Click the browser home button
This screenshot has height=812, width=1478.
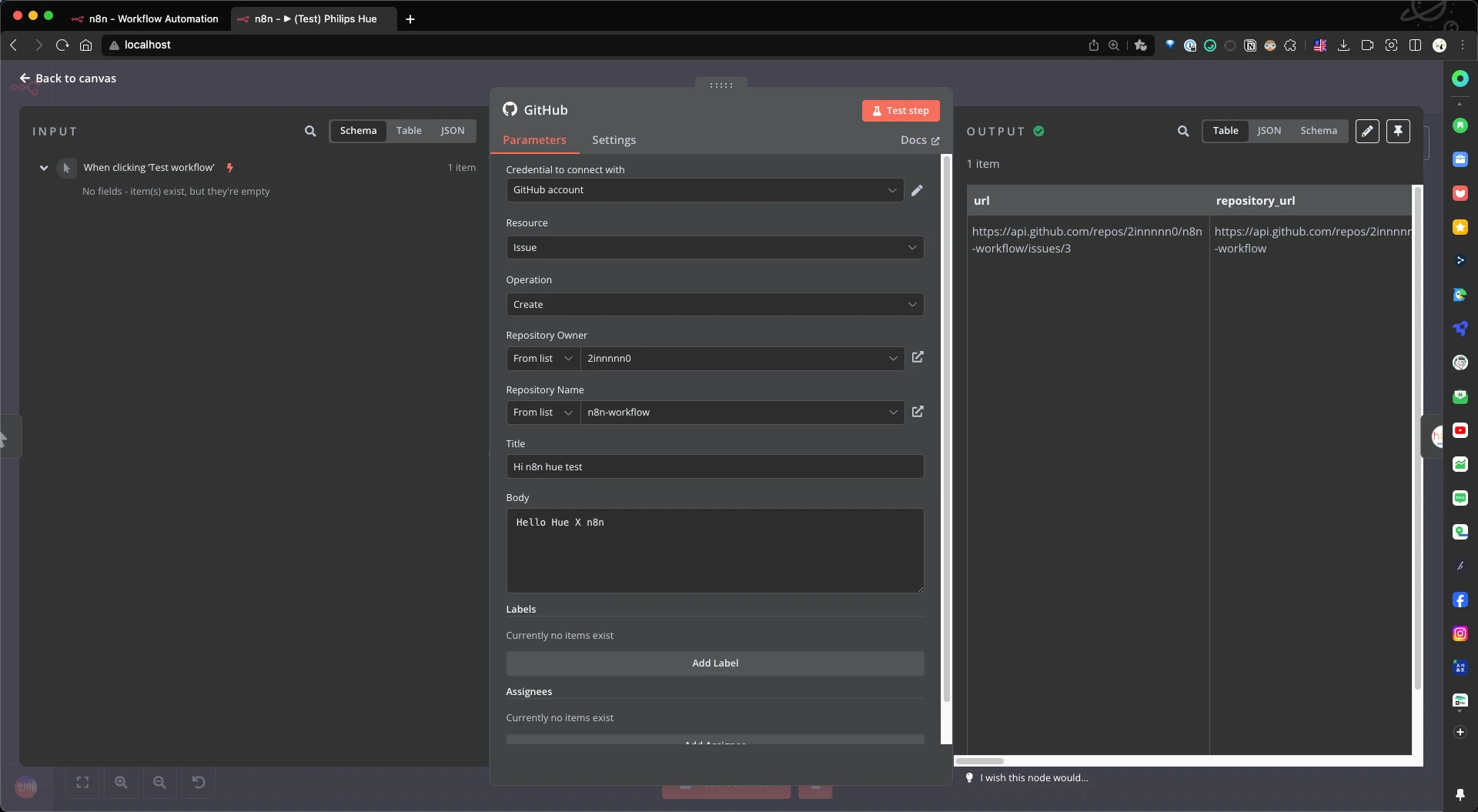tap(85, 45)
